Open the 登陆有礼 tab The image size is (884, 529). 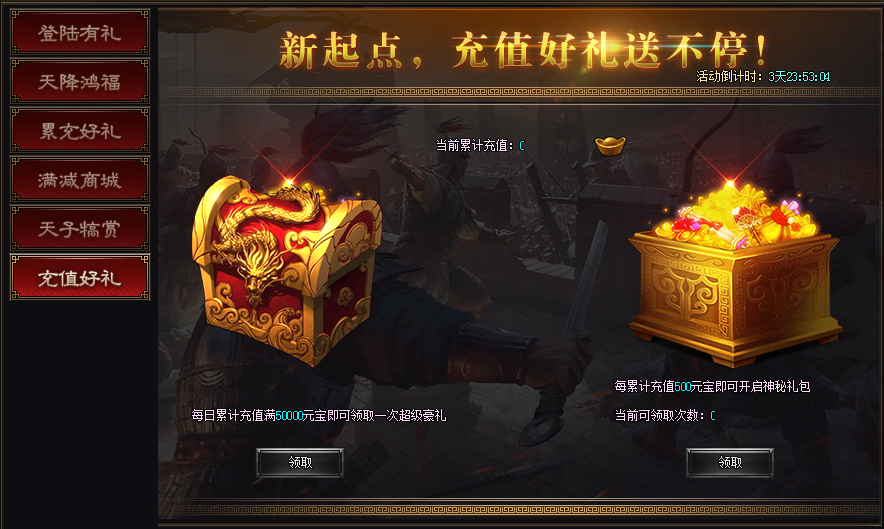(79, 33)
